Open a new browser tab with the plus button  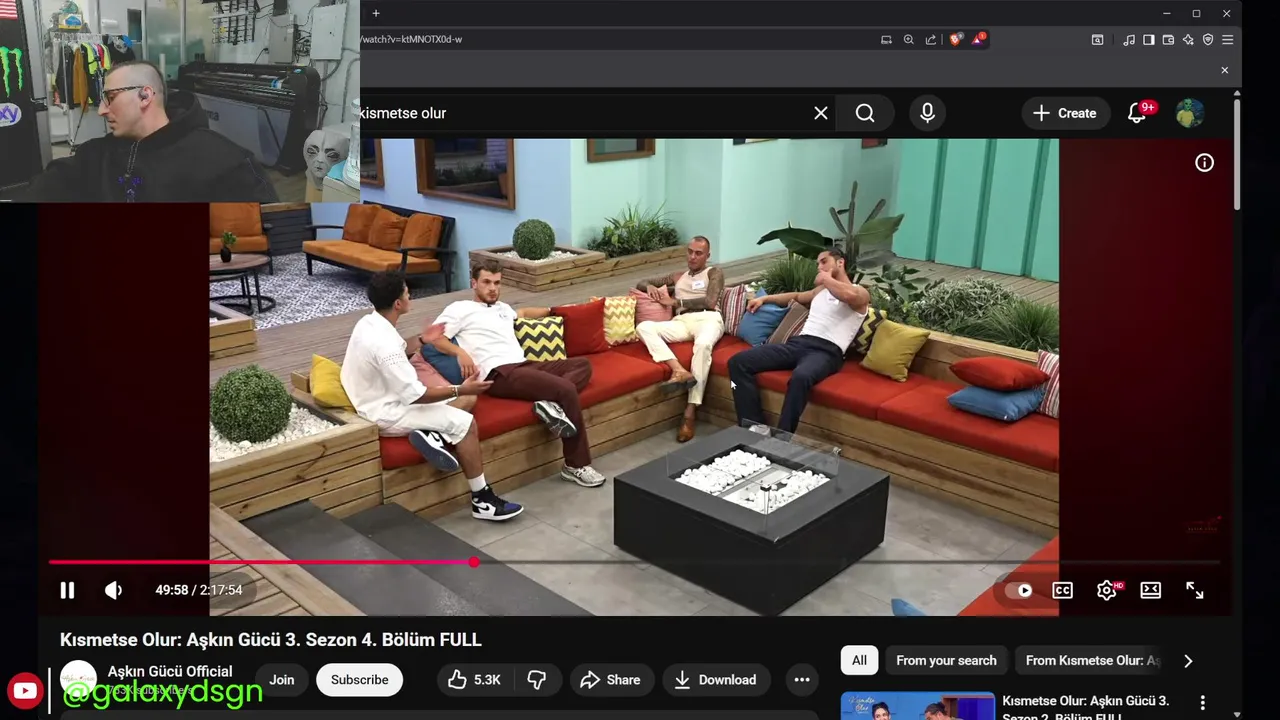click(376, 13)
